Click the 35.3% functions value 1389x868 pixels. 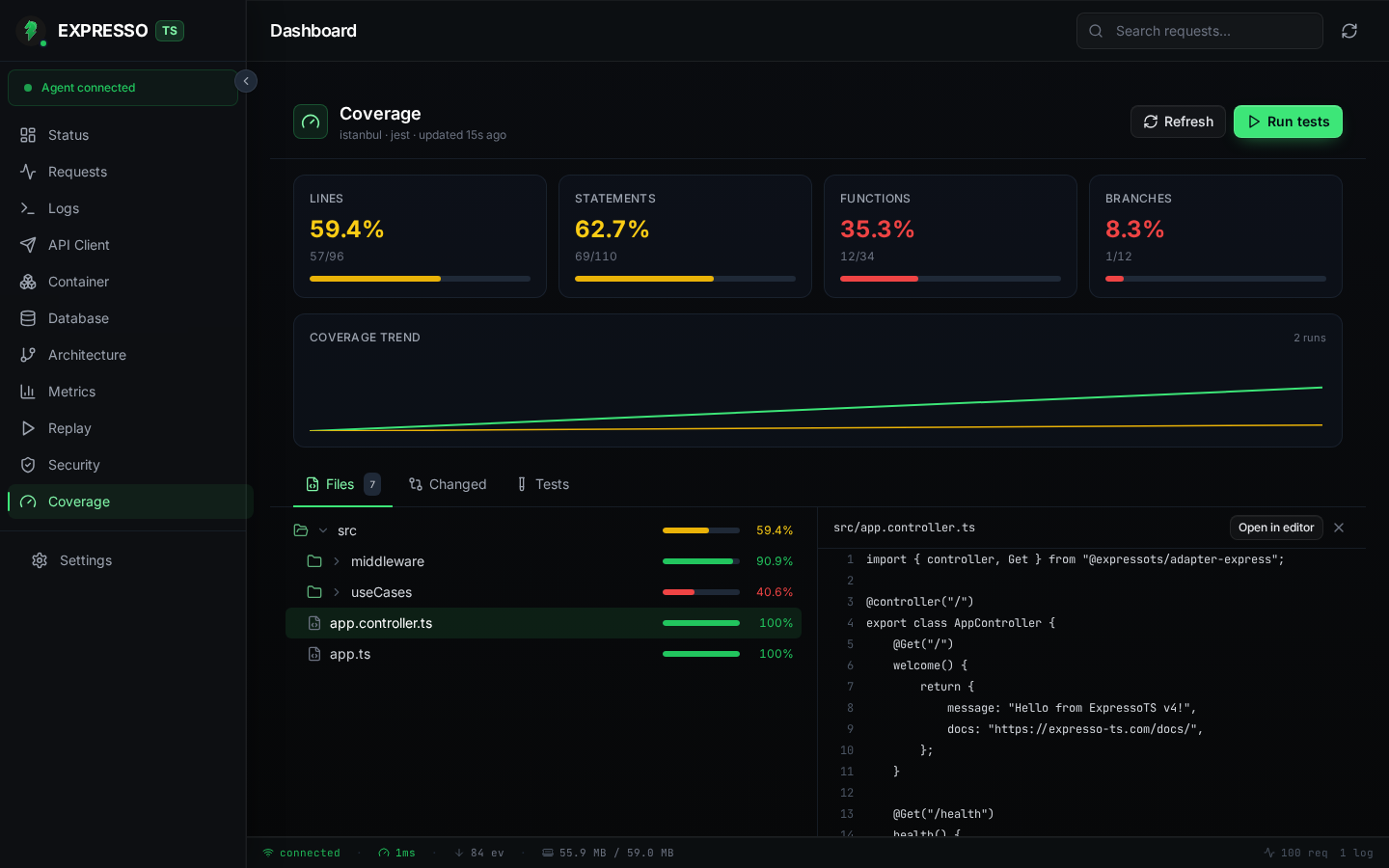click(x=878, y=230)
